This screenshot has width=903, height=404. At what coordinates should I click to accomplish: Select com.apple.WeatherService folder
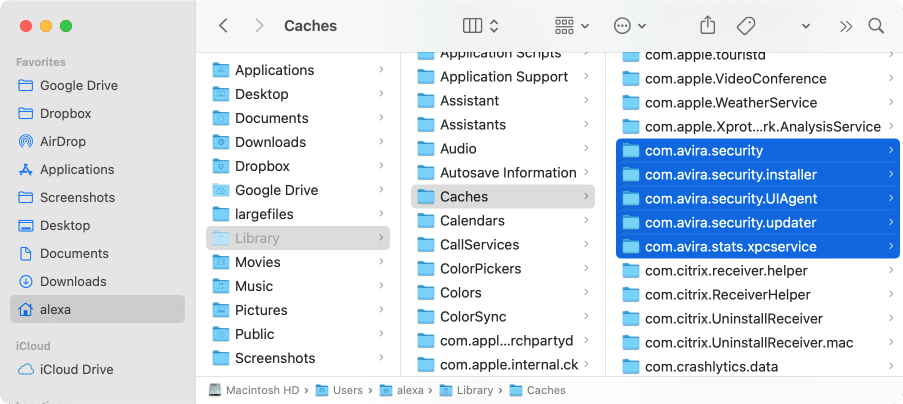758,103
